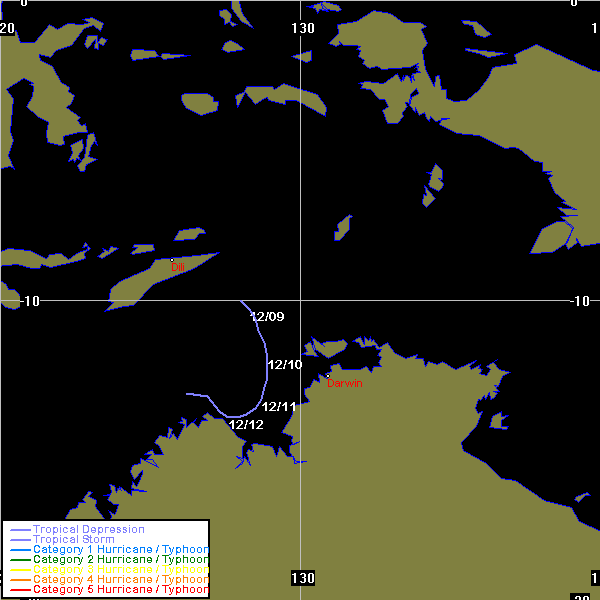The width and height of the screenshot is (600, 600).
Task: Click the Category 5 Hurricane legend entry
Action: pyautogui.click(x=120, y=590)
